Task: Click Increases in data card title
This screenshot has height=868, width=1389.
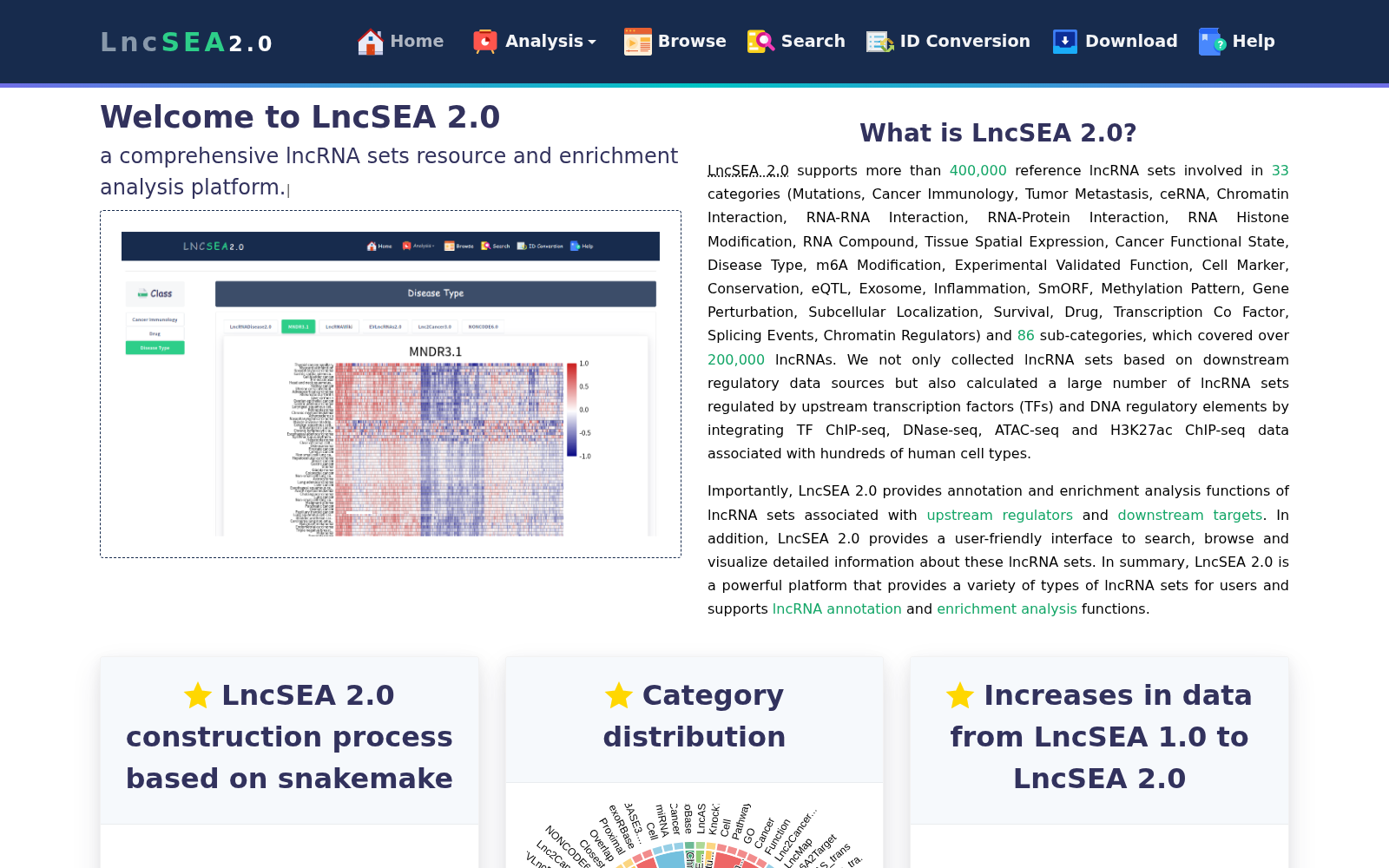Action: click(x=1099, y=737)
